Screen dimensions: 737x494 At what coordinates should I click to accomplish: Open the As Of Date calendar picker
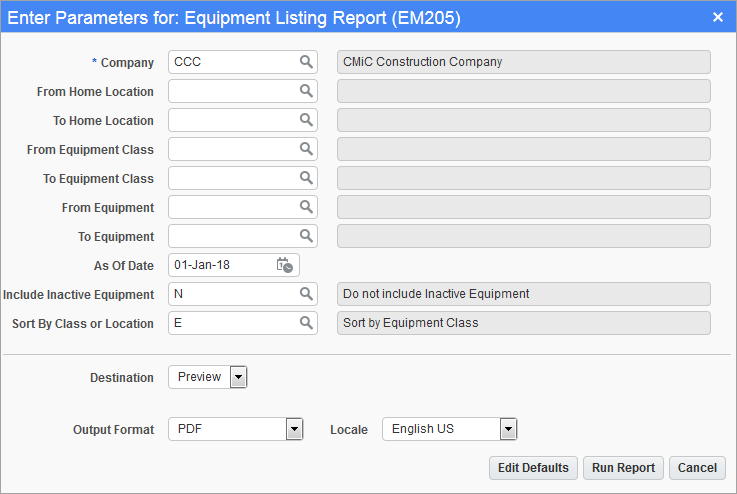point(284,265)
